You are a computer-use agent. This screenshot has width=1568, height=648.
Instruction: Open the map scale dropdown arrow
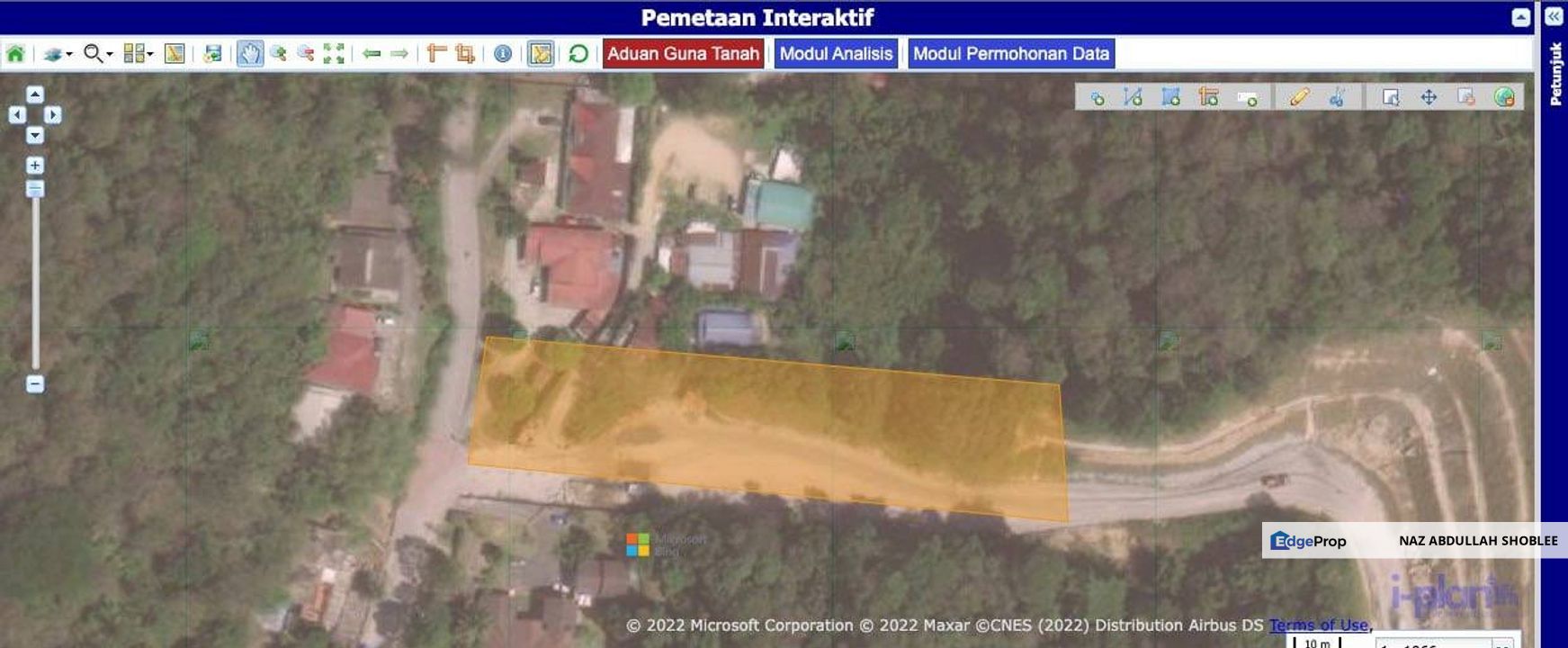[1502, 643]
